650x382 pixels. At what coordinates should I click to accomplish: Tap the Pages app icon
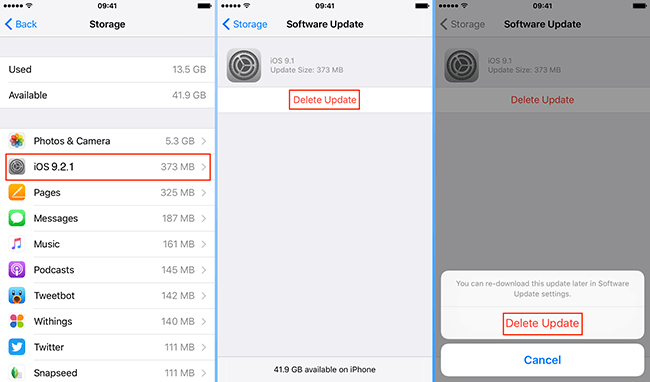(x=17, y=192)
